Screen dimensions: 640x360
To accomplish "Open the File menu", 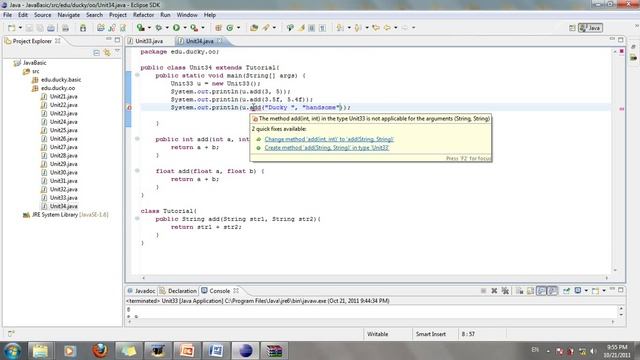I will [x=7, y=15].
